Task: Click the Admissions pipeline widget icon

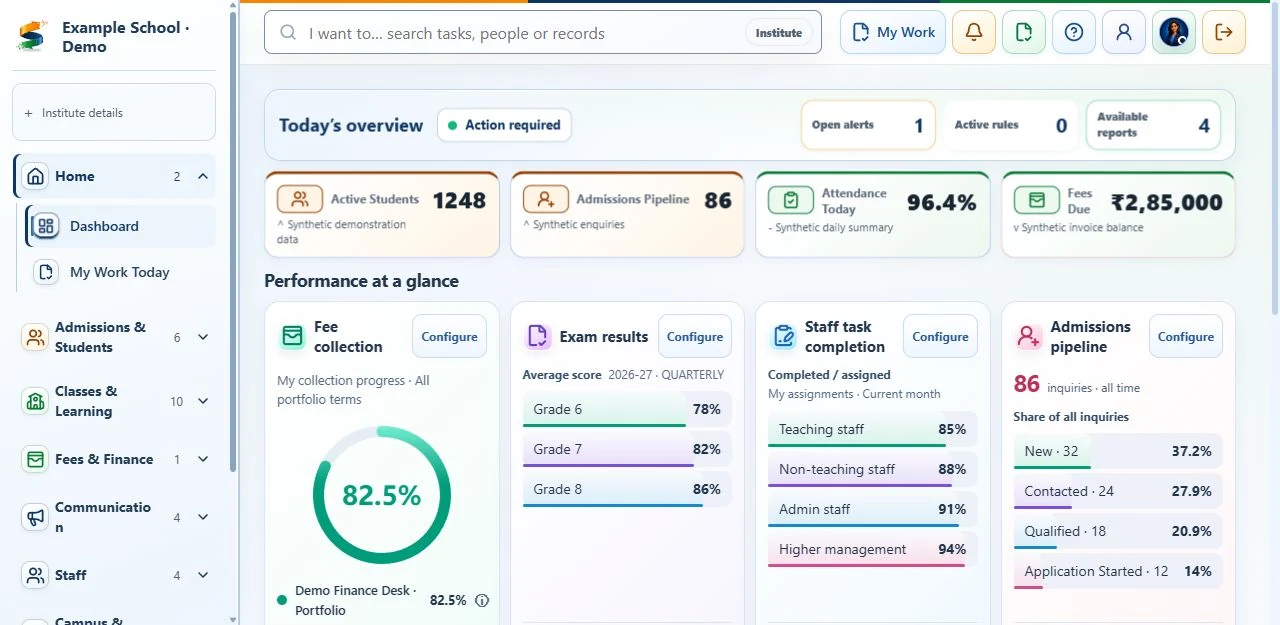Action: point(1029,336)
